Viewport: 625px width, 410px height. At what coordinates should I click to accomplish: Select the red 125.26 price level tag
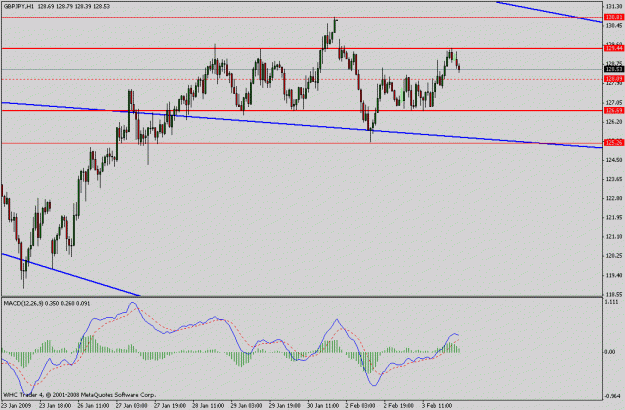(614, 143)
